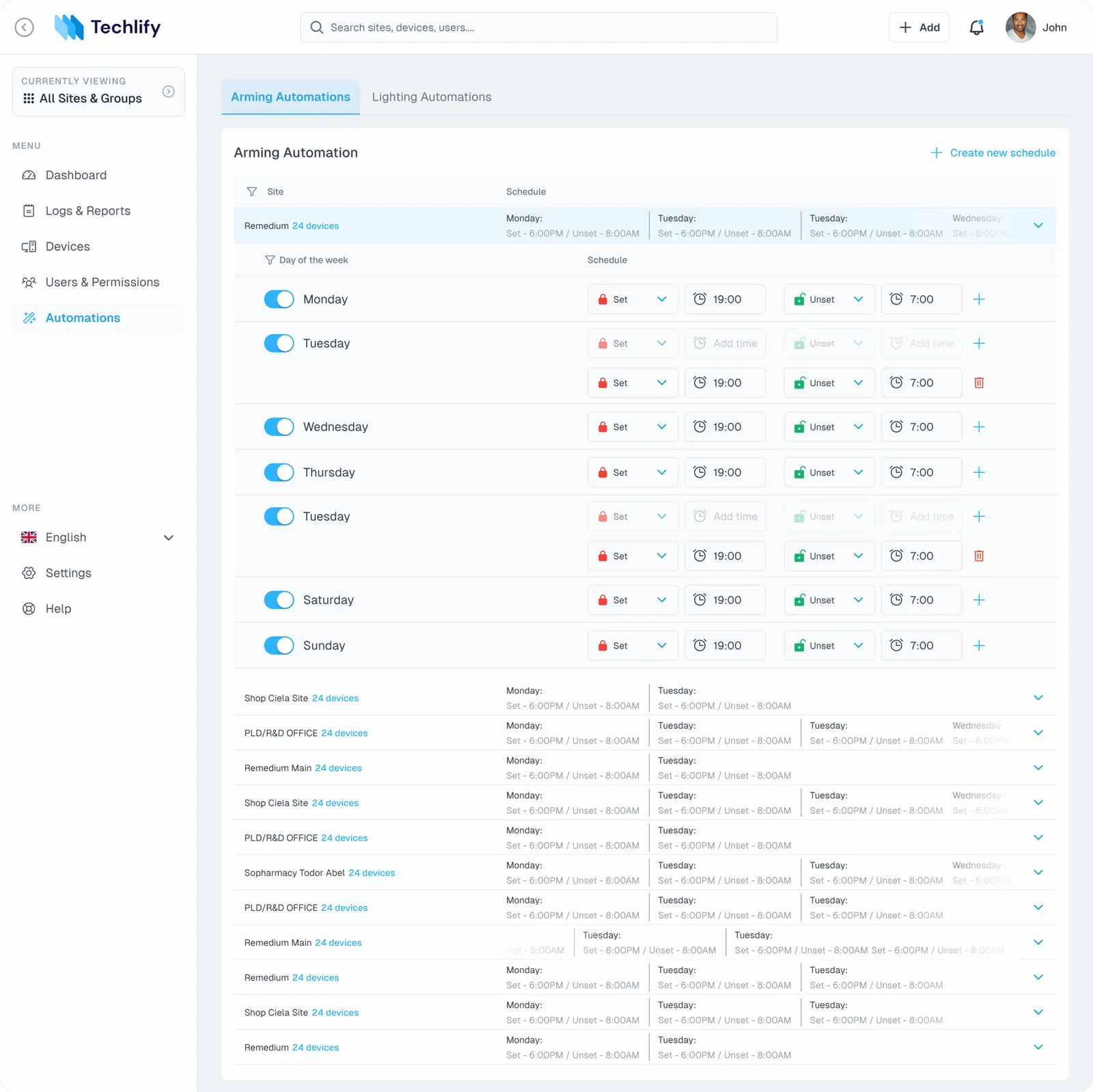Toggle the Sunday schedule switch
Viewport: 1093px width, 1092px height.
click(279, 646)
